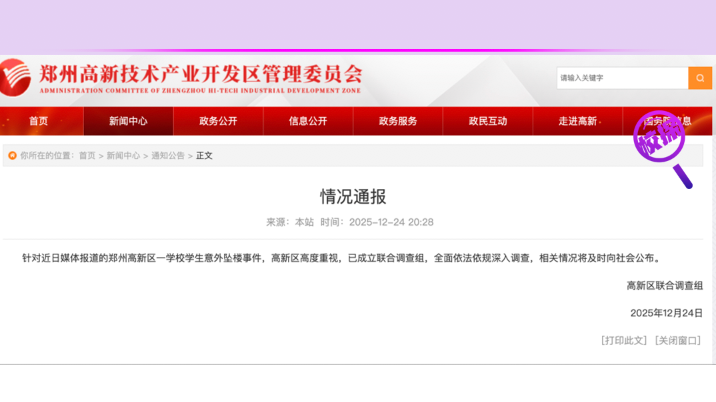716x402 pixels.
Task: Open the 政务公开 menu item
Action: point(218,121)
